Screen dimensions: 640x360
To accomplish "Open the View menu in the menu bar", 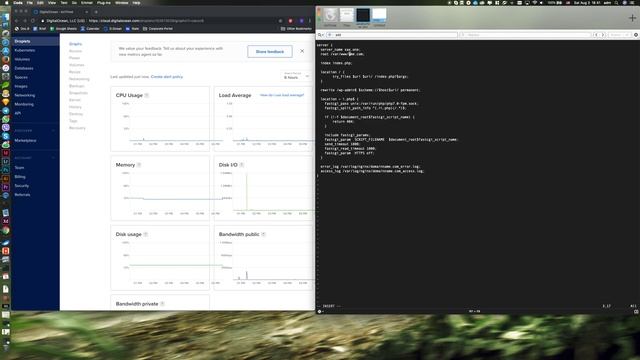I will (52, 2).
